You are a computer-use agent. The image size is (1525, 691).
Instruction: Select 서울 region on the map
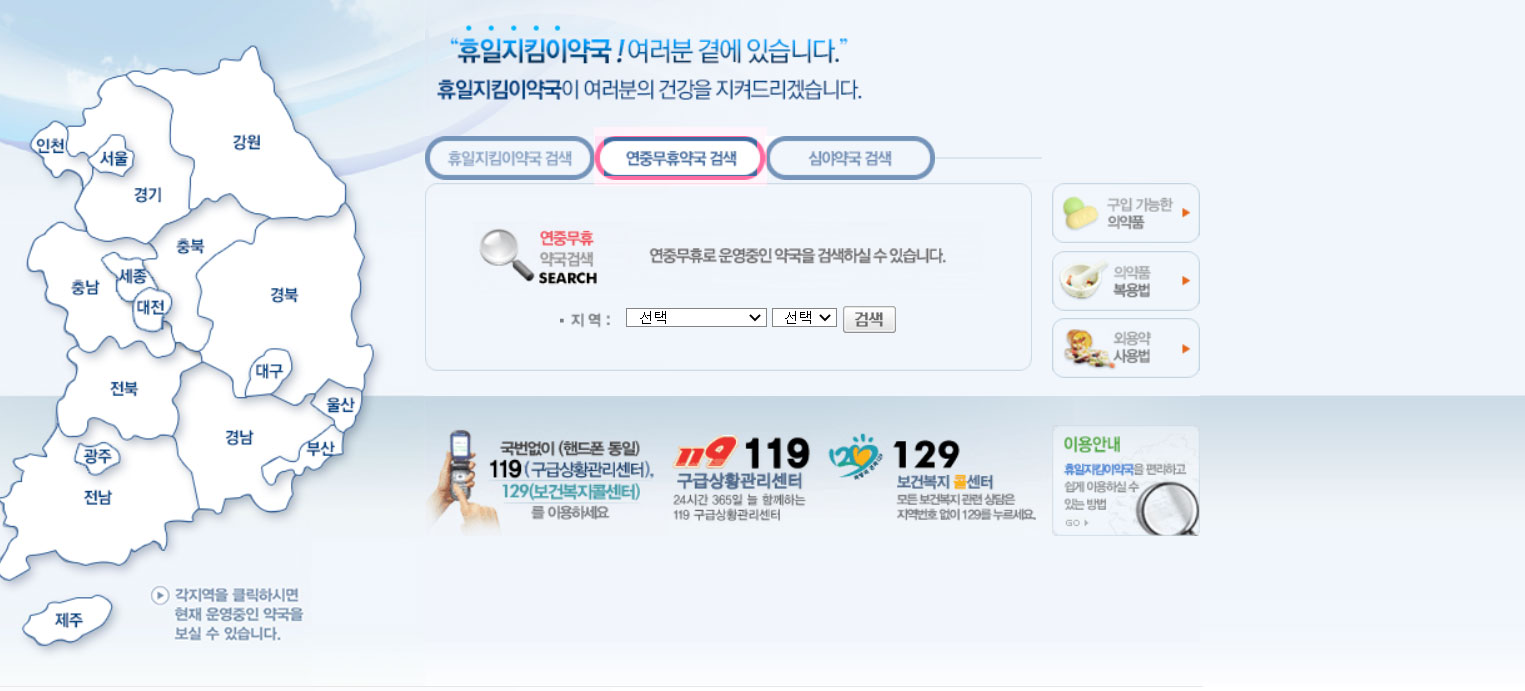(114, 158)
